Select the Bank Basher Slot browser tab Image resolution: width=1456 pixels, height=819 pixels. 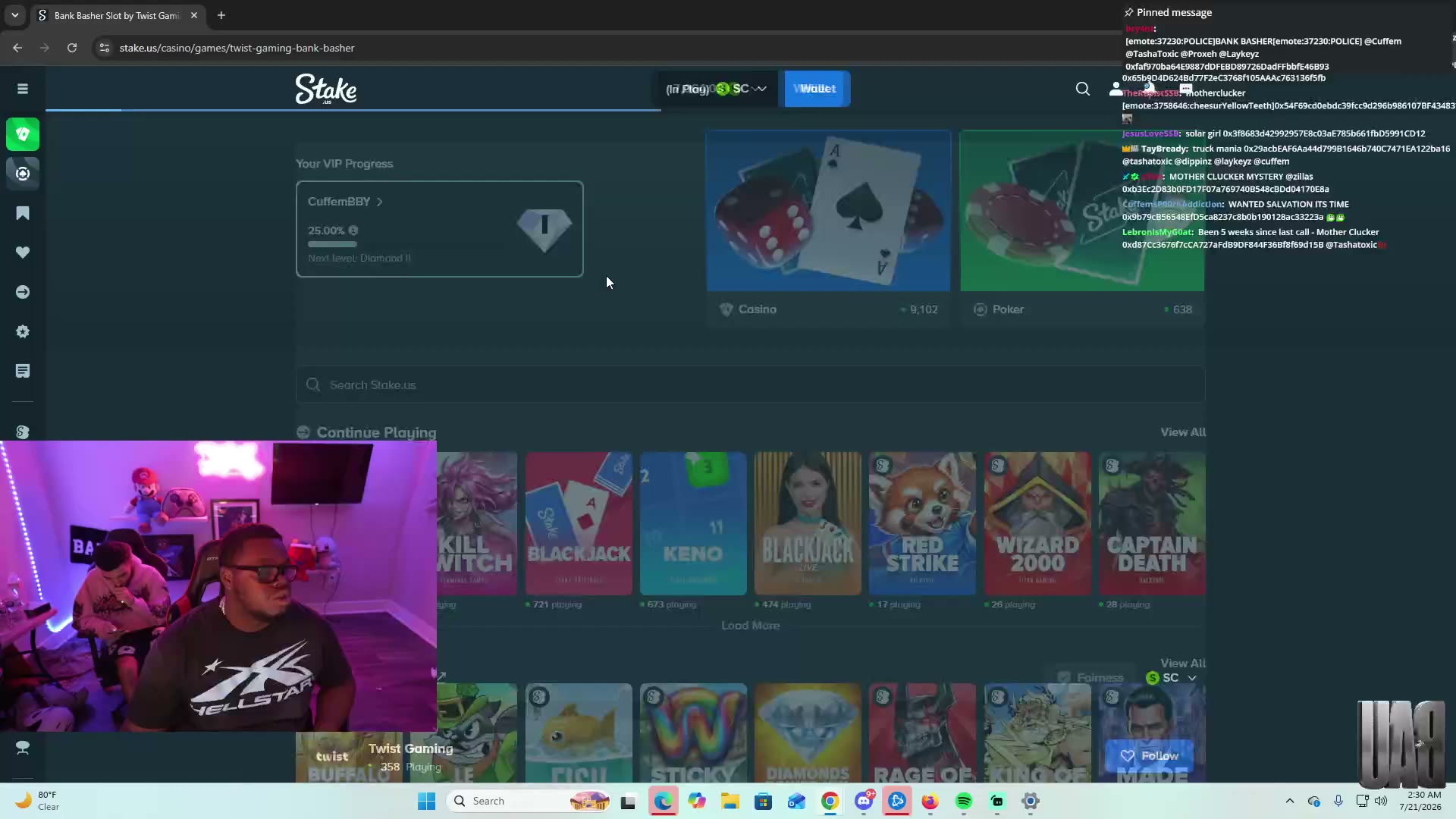coord(118,15)
